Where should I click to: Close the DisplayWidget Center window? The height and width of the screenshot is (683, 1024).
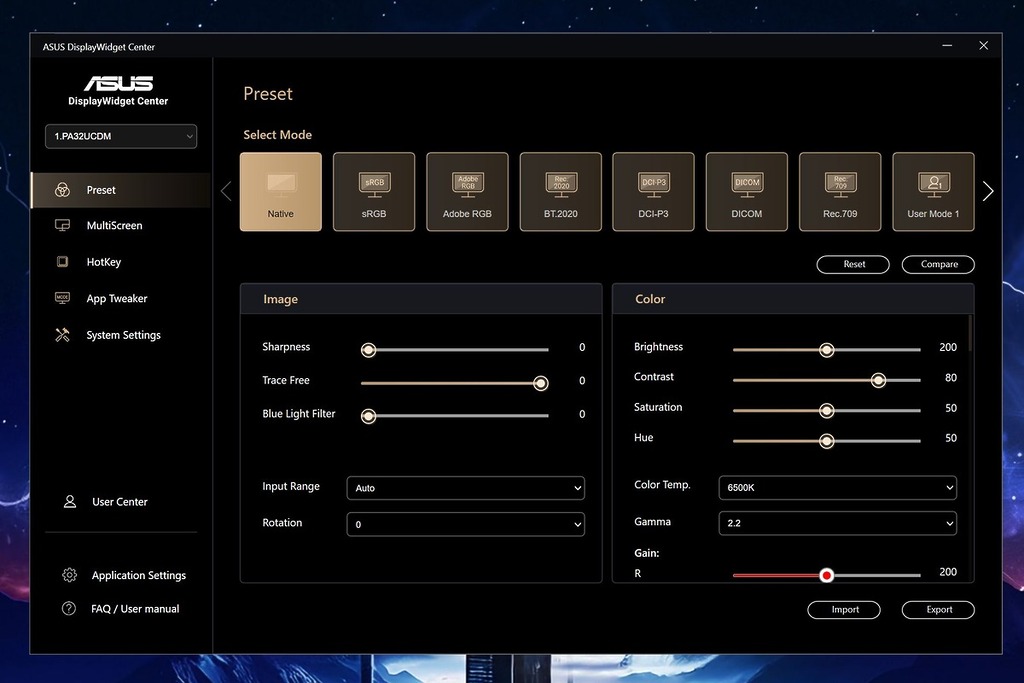coord(984,46)
